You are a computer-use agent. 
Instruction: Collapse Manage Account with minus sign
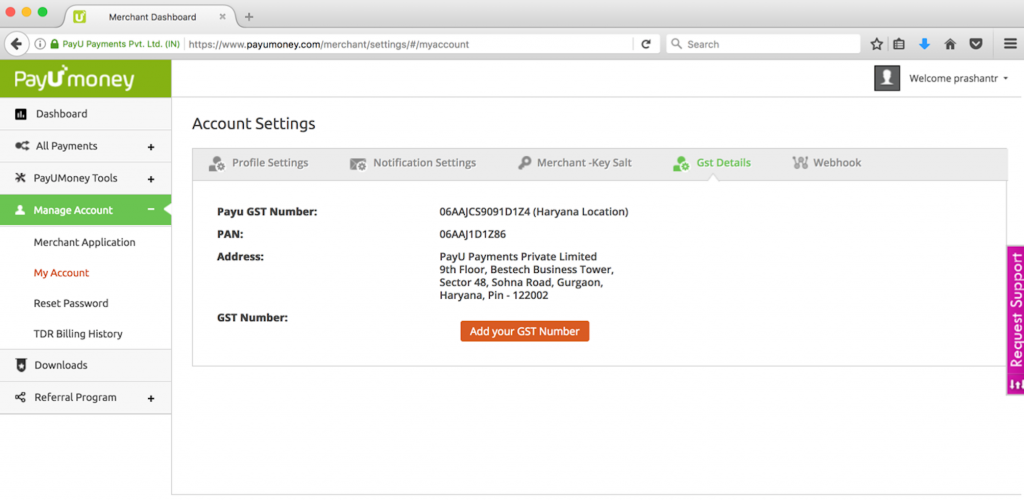click(151, 210)
